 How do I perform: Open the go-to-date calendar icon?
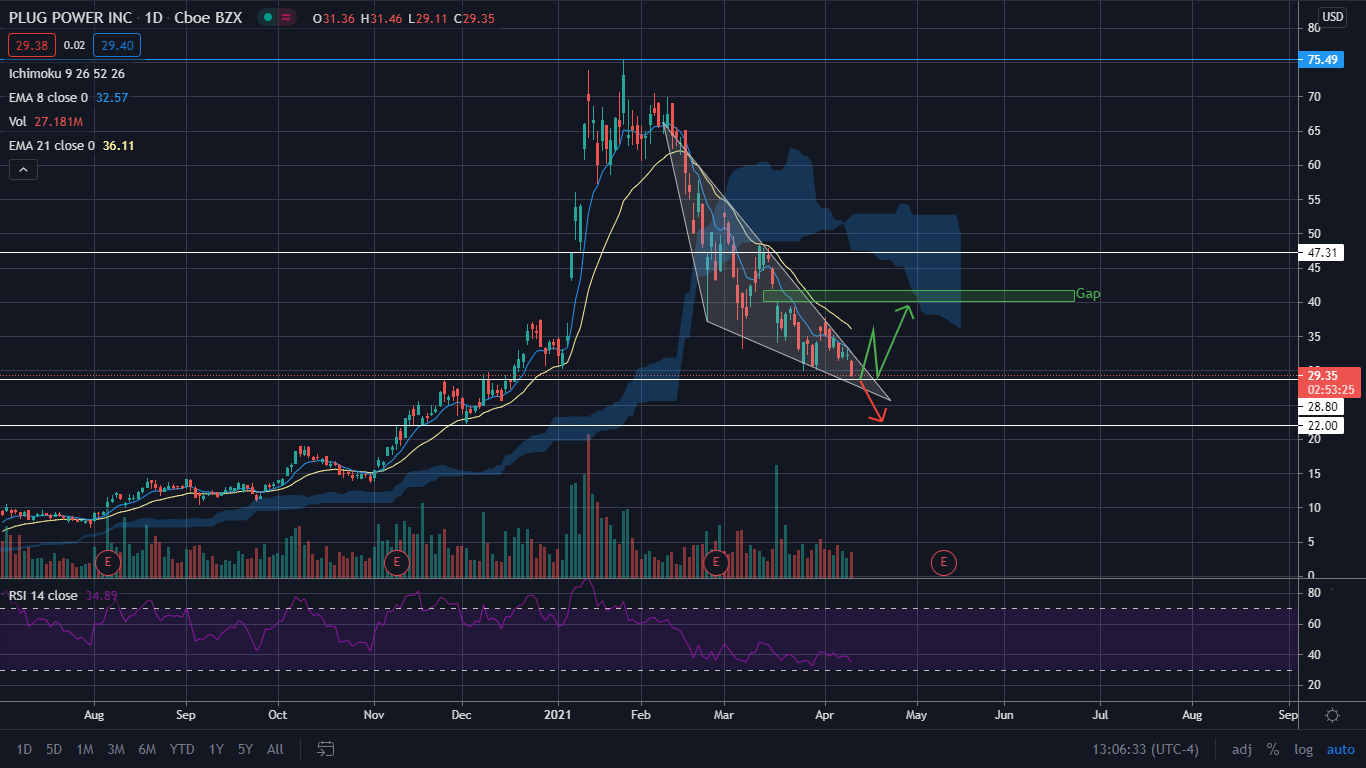(325, 748)
